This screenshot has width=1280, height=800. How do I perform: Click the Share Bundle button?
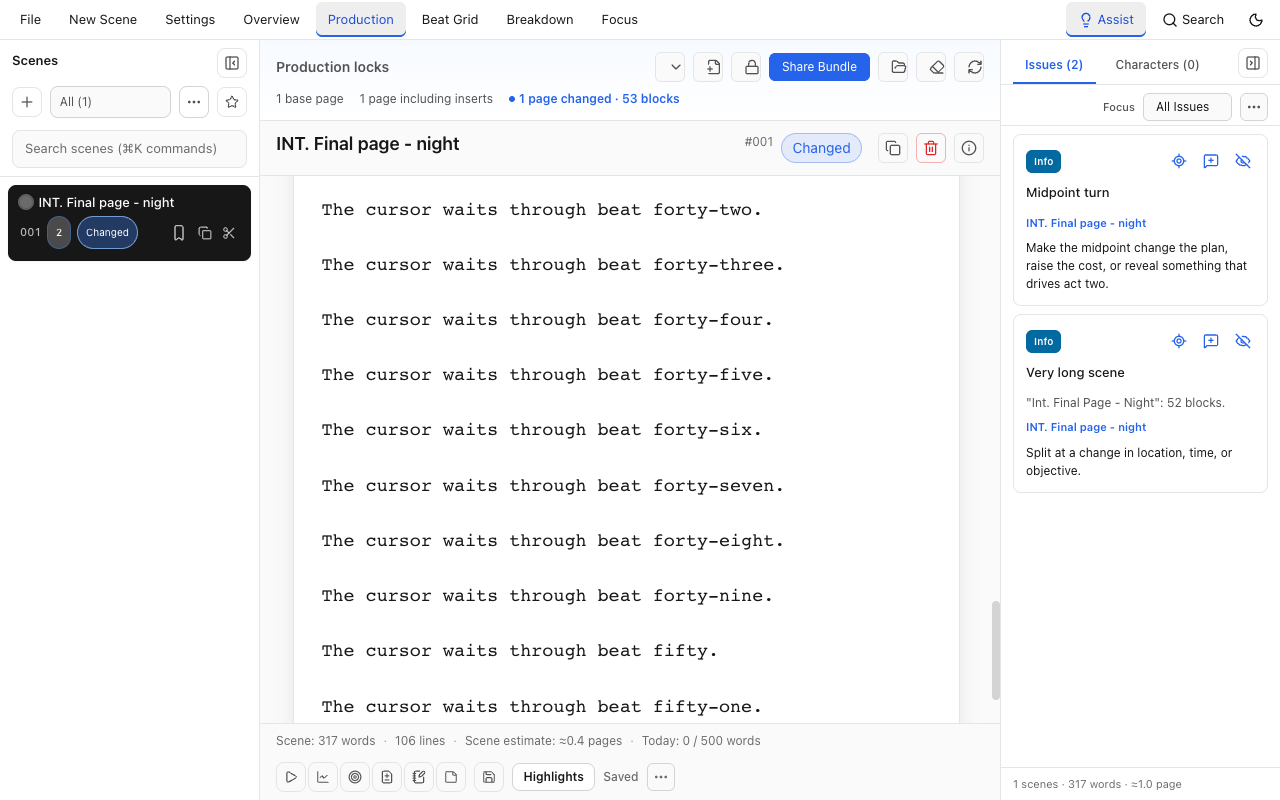point(819,67)
